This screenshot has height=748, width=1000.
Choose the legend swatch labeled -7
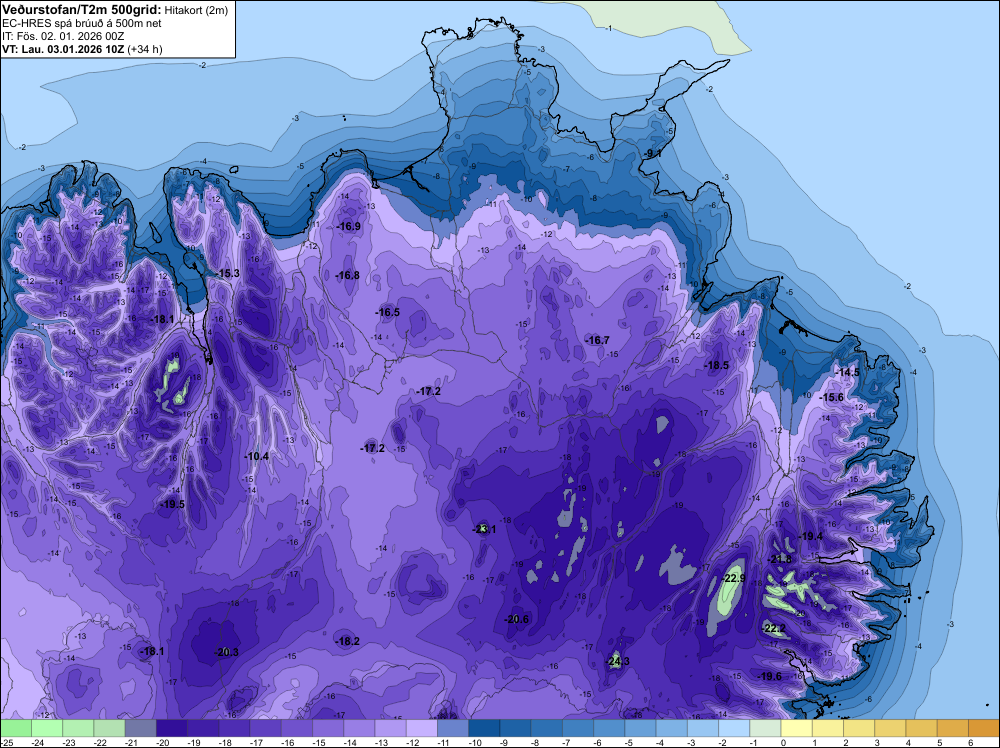(x=578, y=728)
